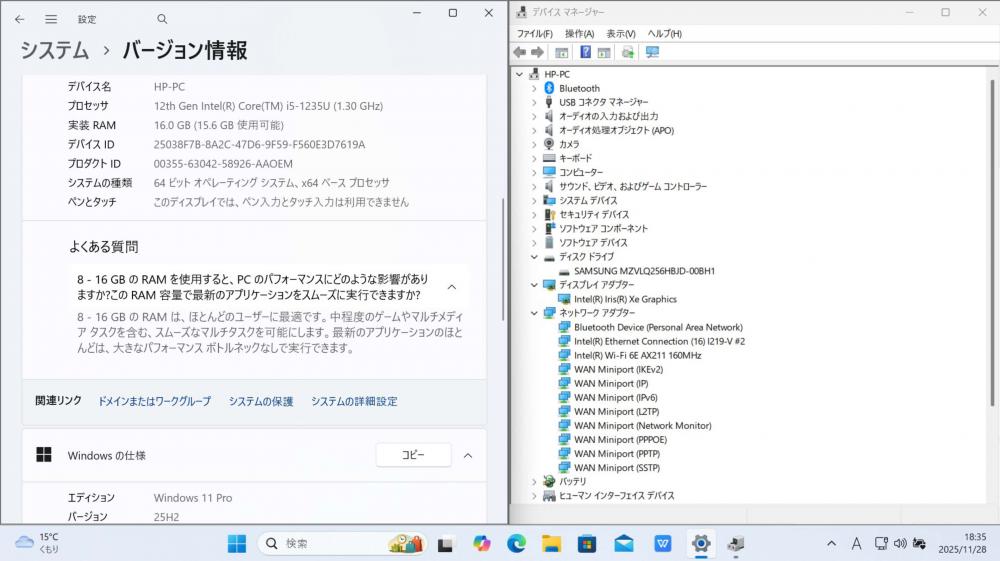Open the Mail app from the taskbar
Image resolution: width=1000 pixels, height=561 pixels.
coord(624,544)
